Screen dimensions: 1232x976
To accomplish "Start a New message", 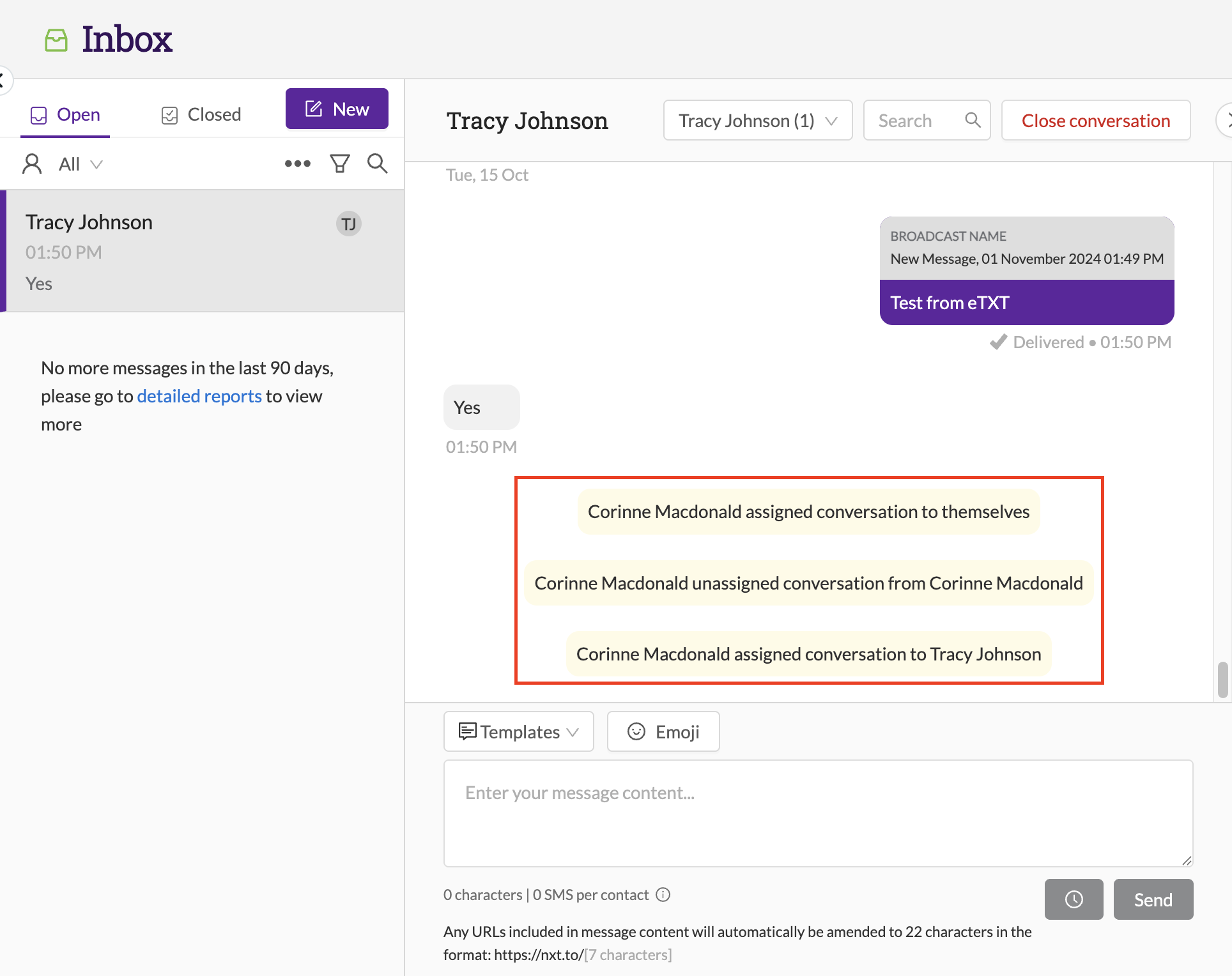I will click(337, 109).
